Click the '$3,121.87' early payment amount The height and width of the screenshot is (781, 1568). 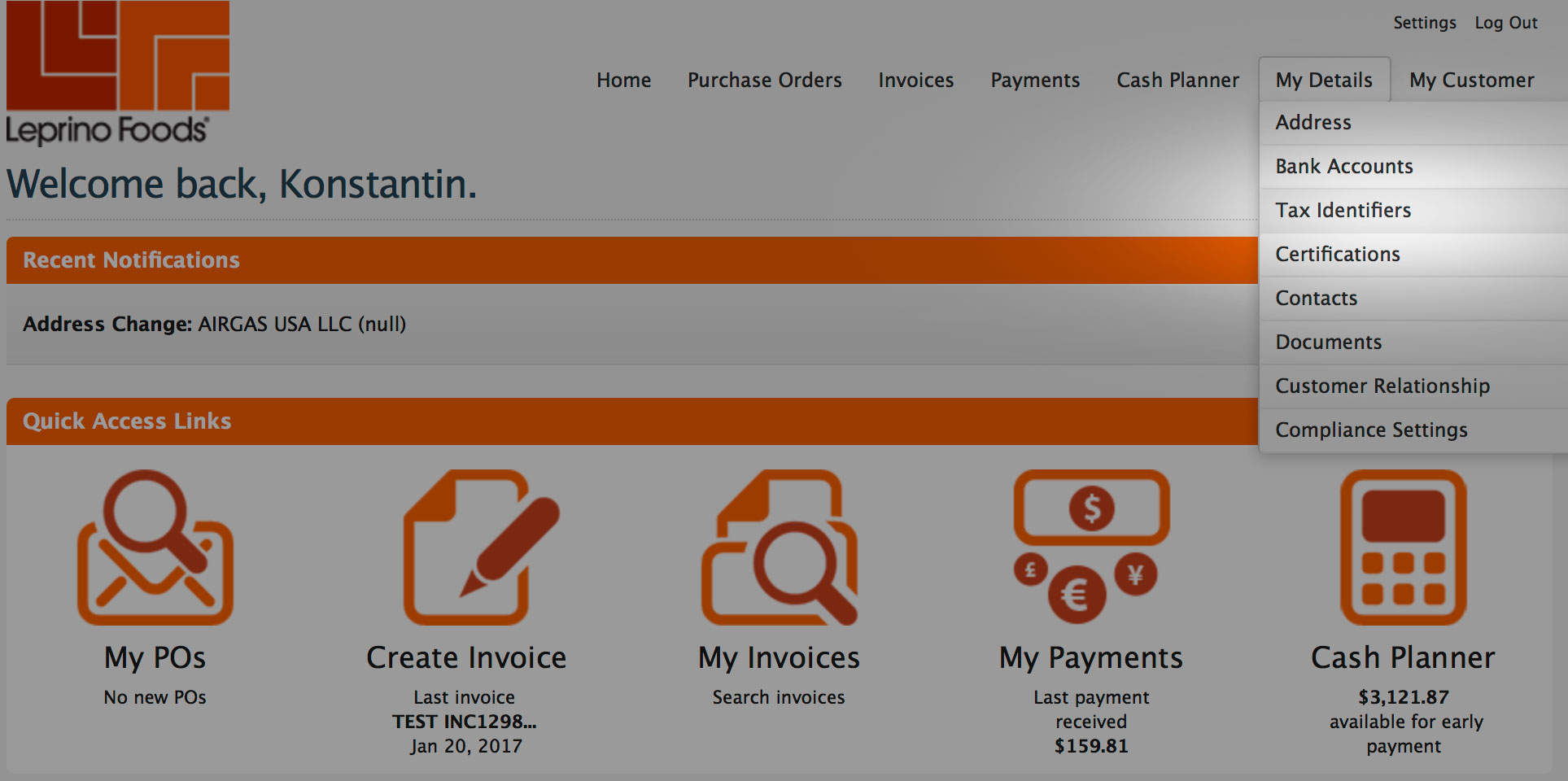[x=1404, y=697]
